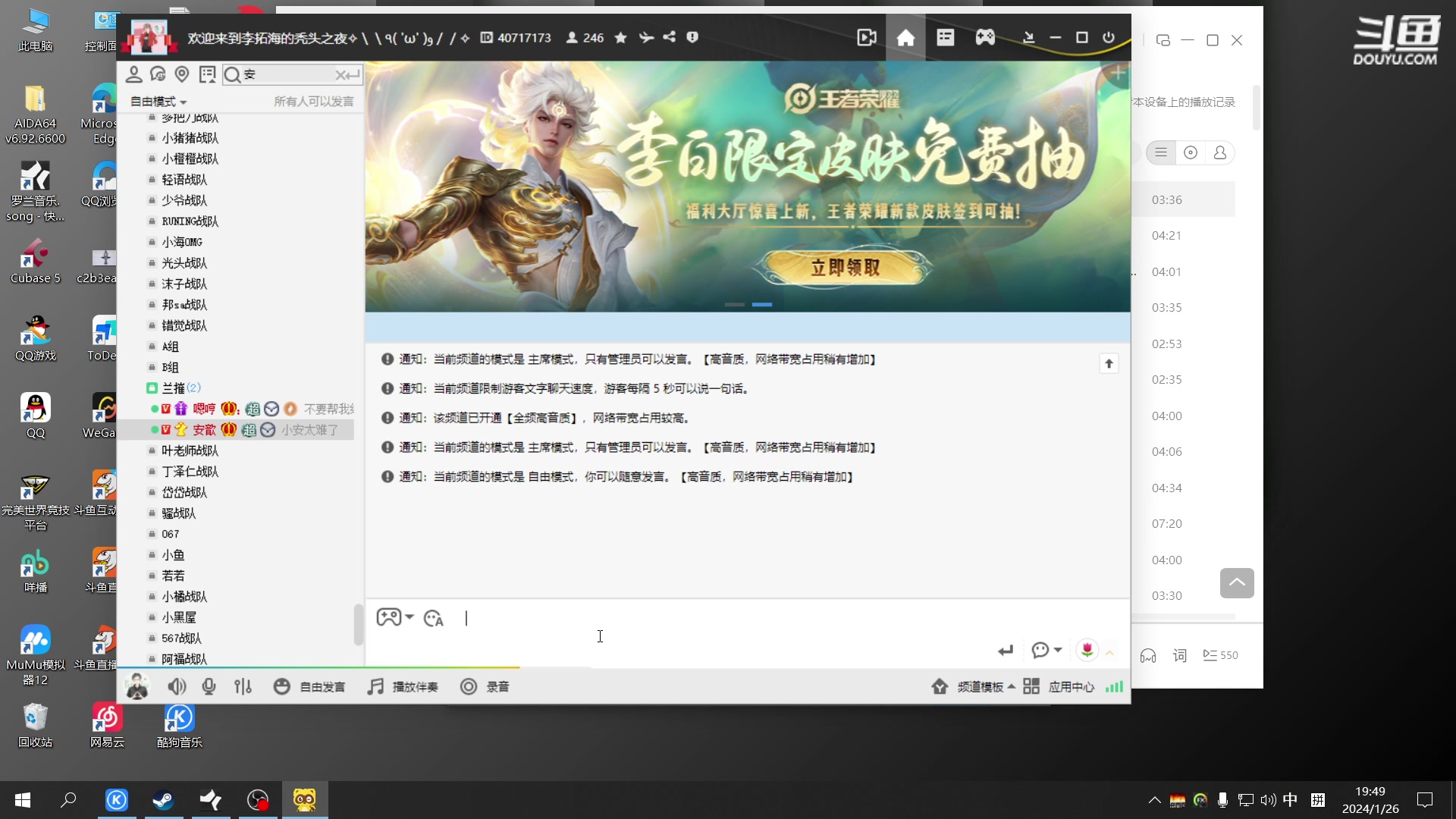Start the 录音 recording function
Image resolution: width=1456 pixels, height=819 pixels.
coord(485,686)
